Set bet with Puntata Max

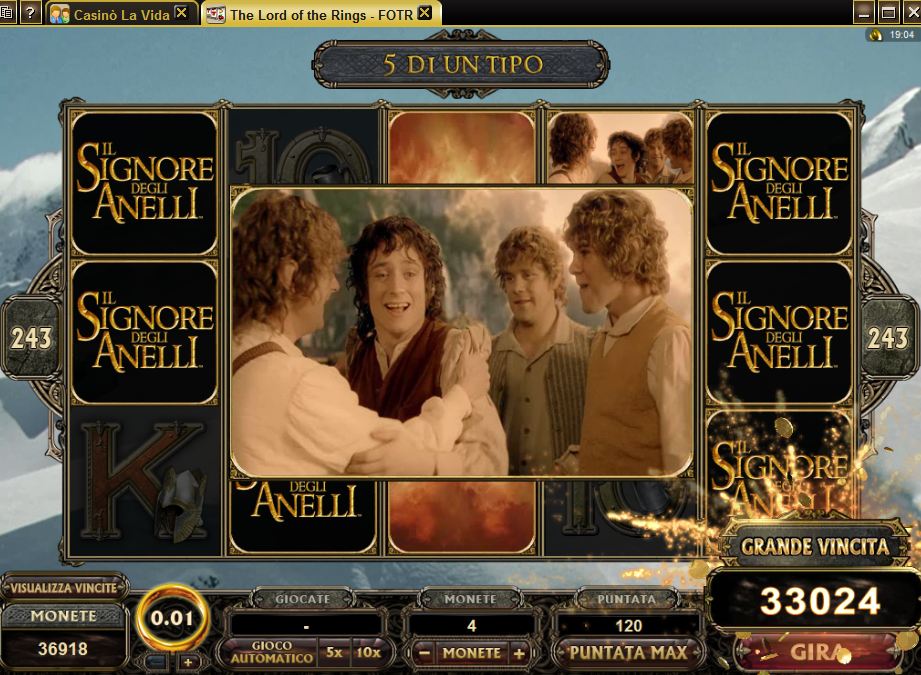627,653
